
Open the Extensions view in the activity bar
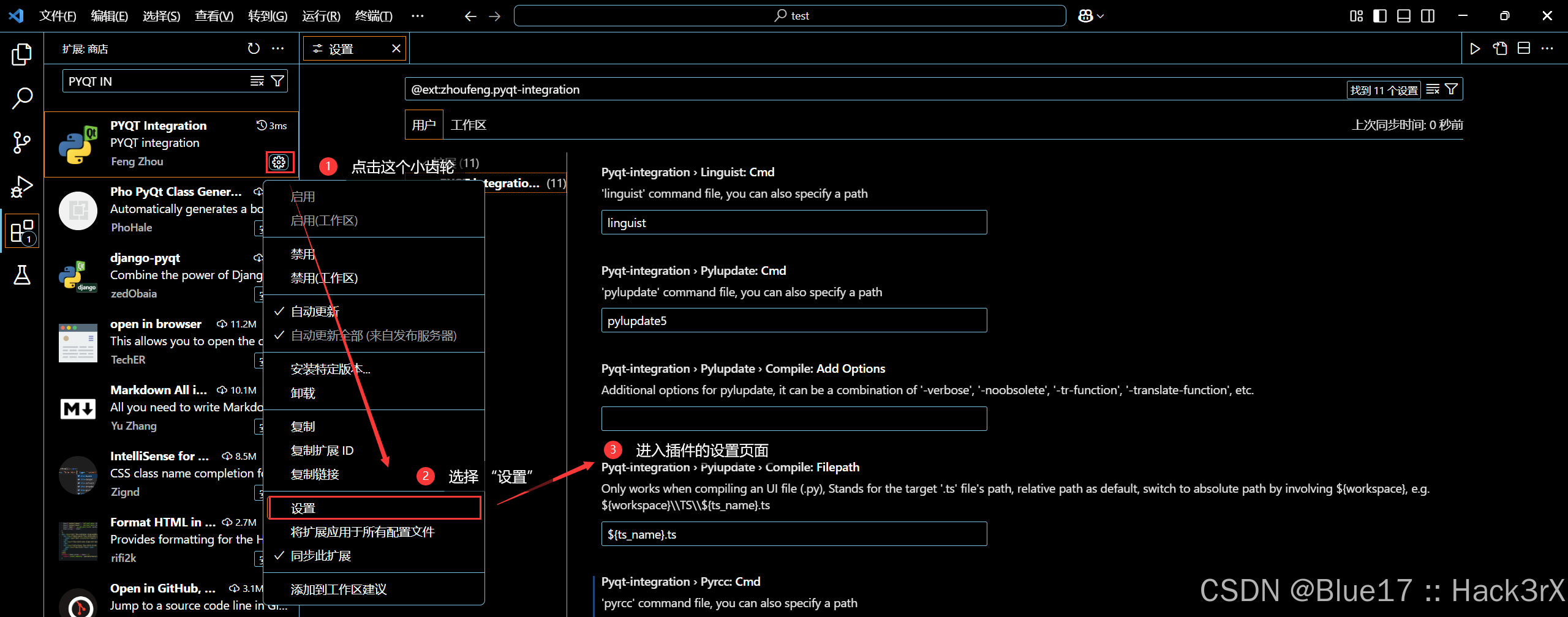click(x=21, y=230)
